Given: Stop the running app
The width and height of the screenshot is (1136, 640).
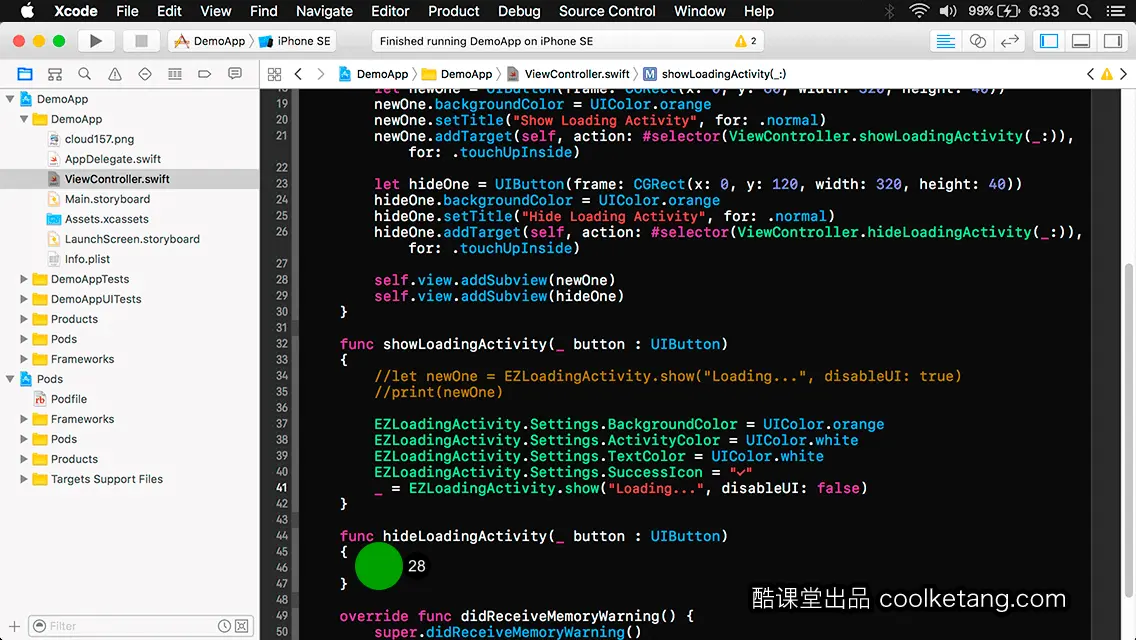Looking at the screenshot, I should point(141,41).
